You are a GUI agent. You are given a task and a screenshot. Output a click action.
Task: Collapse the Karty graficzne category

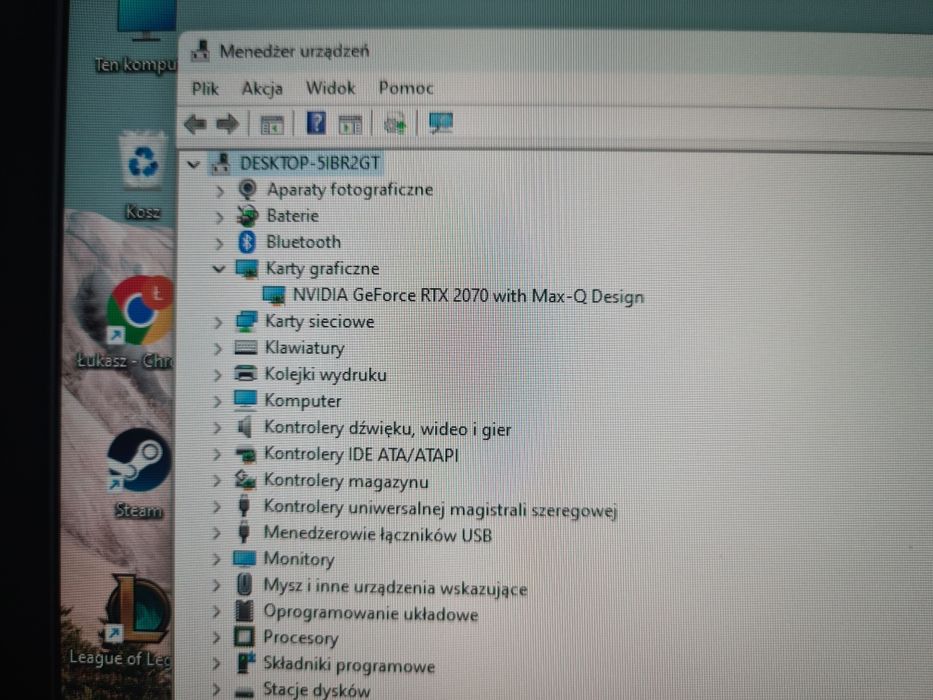pos(219,269)
